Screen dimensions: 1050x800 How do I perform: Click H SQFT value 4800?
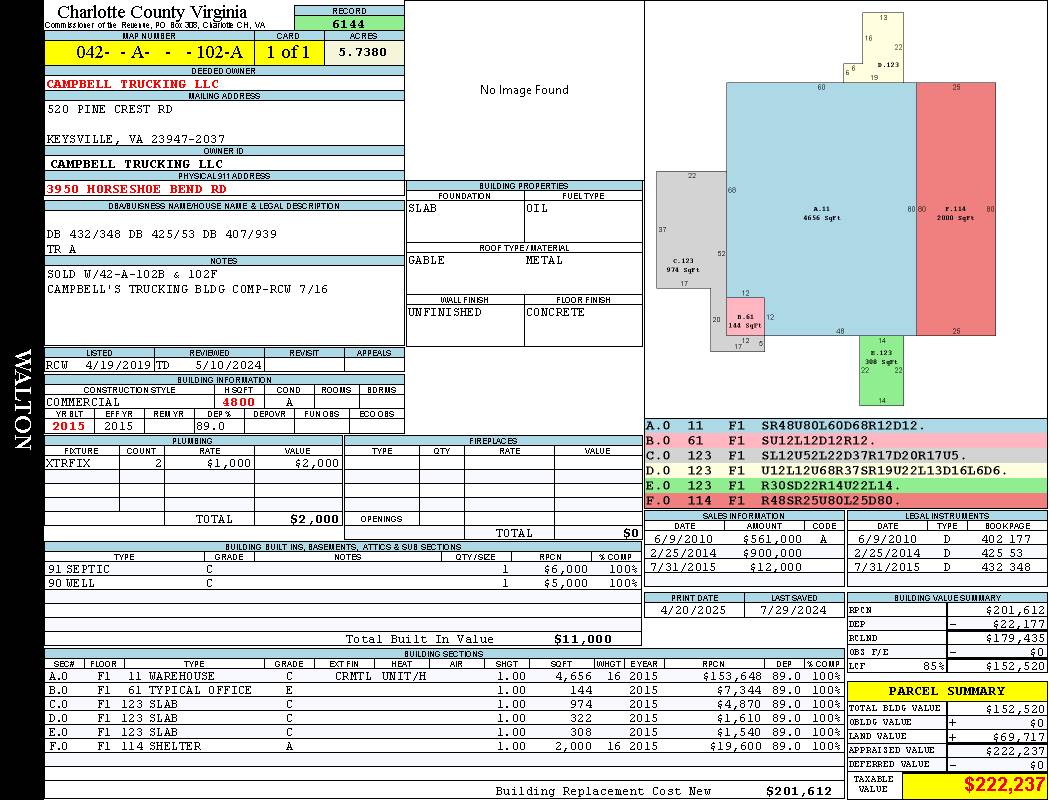click(238, 402)
